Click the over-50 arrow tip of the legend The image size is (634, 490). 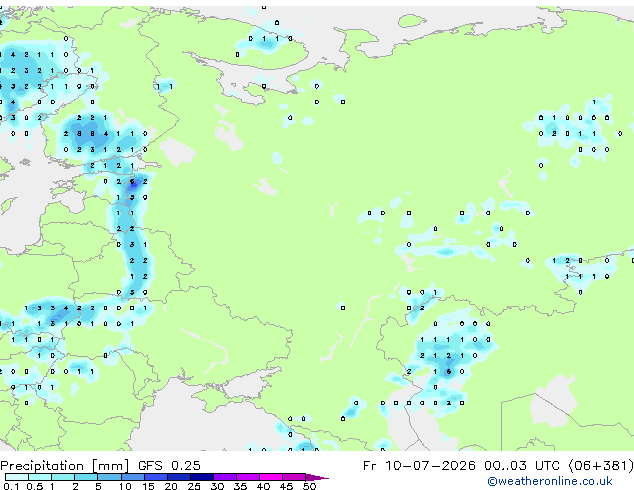click(x=317, y=478)
